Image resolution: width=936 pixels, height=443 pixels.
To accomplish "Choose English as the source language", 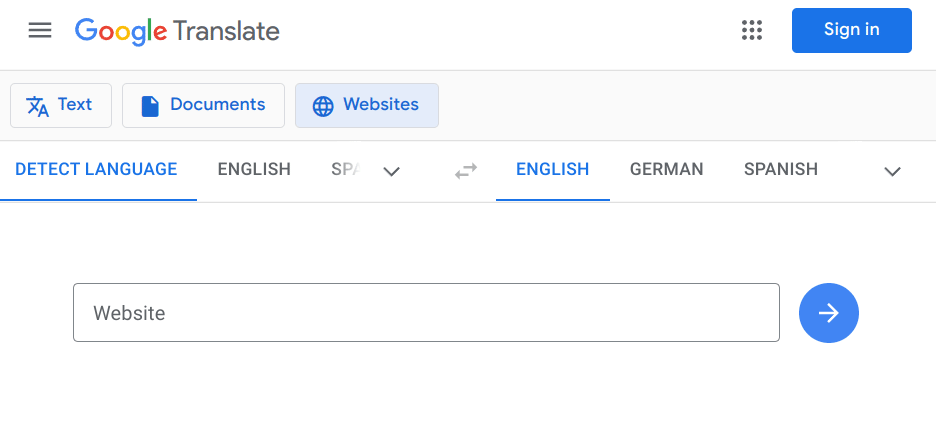I will 254,169.
